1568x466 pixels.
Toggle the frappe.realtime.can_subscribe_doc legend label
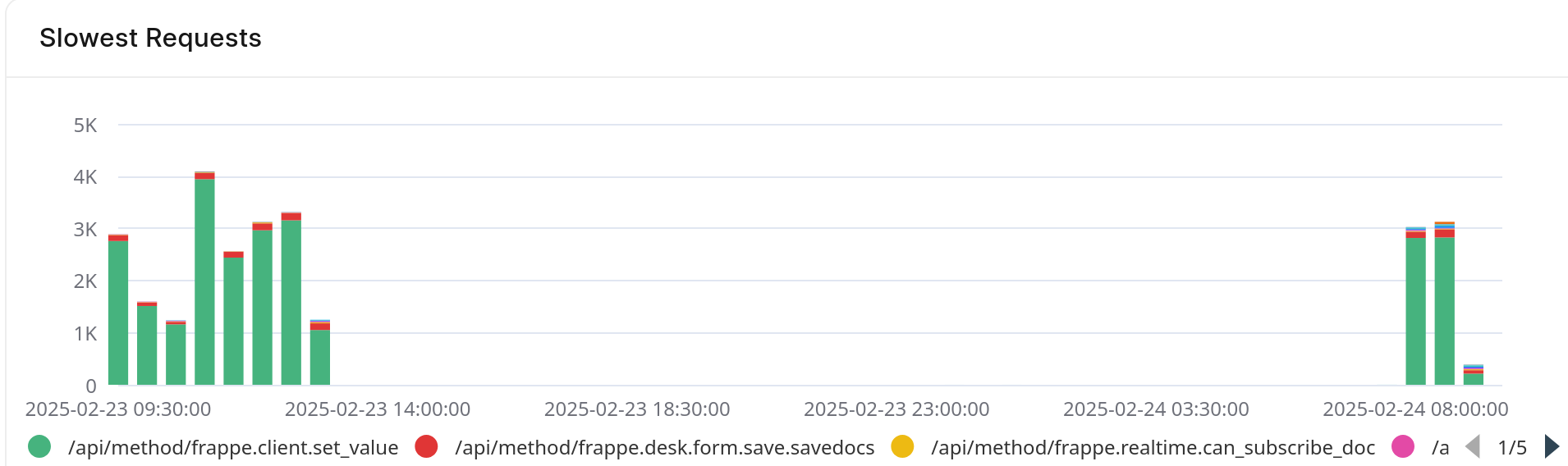tap(1153, 447)
